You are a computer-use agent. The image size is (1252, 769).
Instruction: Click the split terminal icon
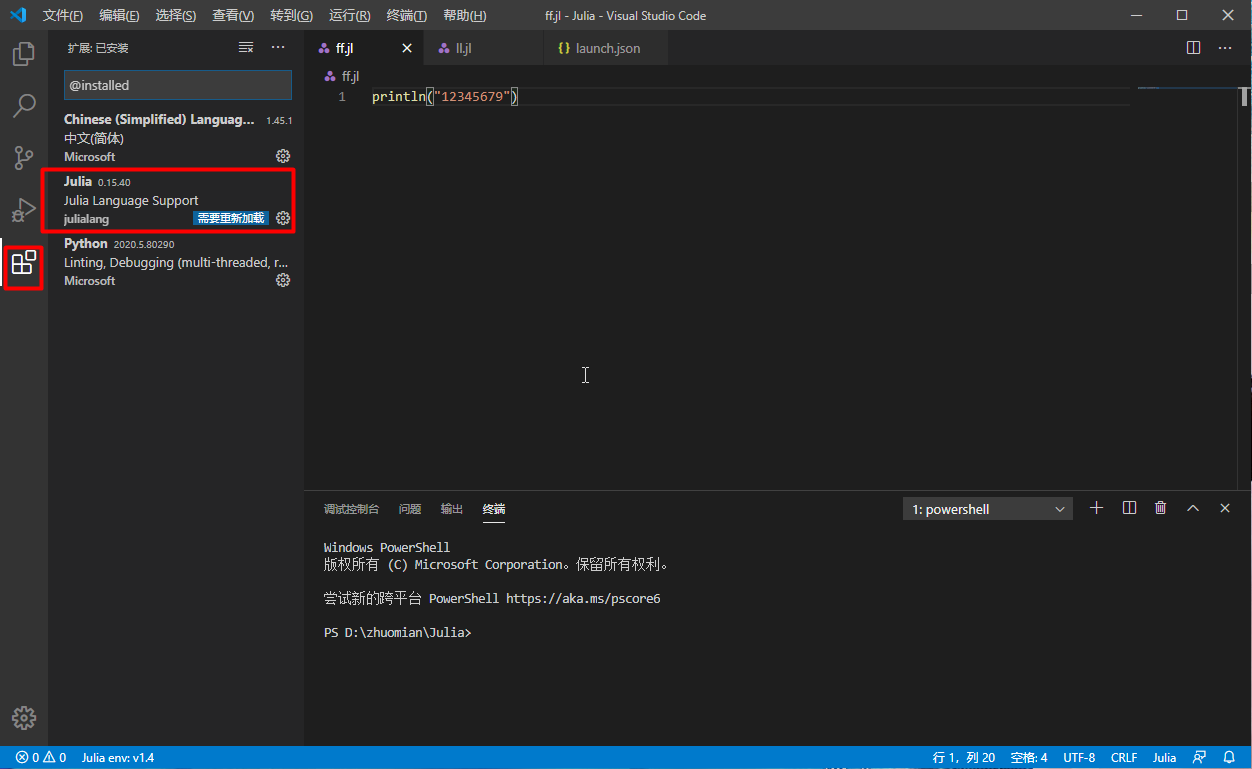click(x=1129, y=508)
